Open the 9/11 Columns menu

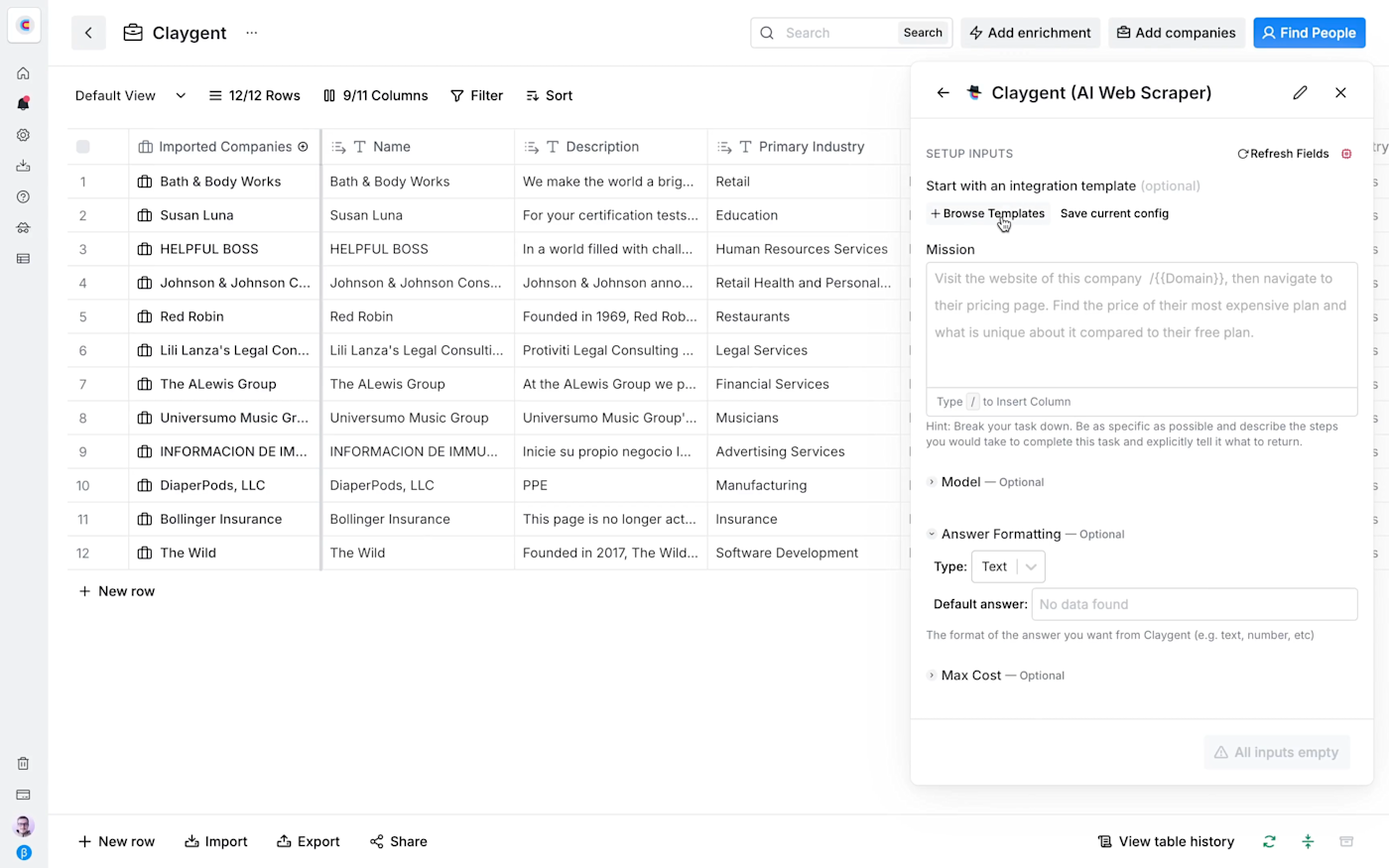(375, 95)
